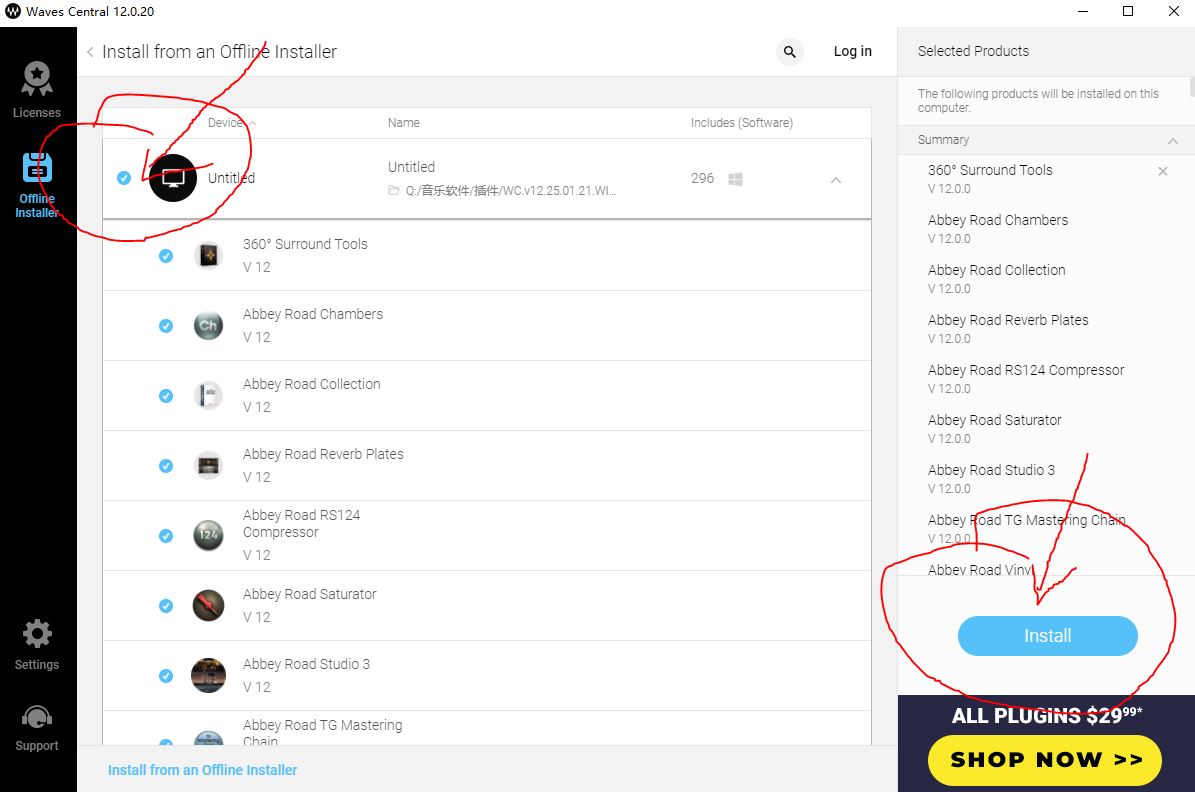Click the Install button
The width and height of the screenshot is (1195, 792).
[x=1047, y=636]
